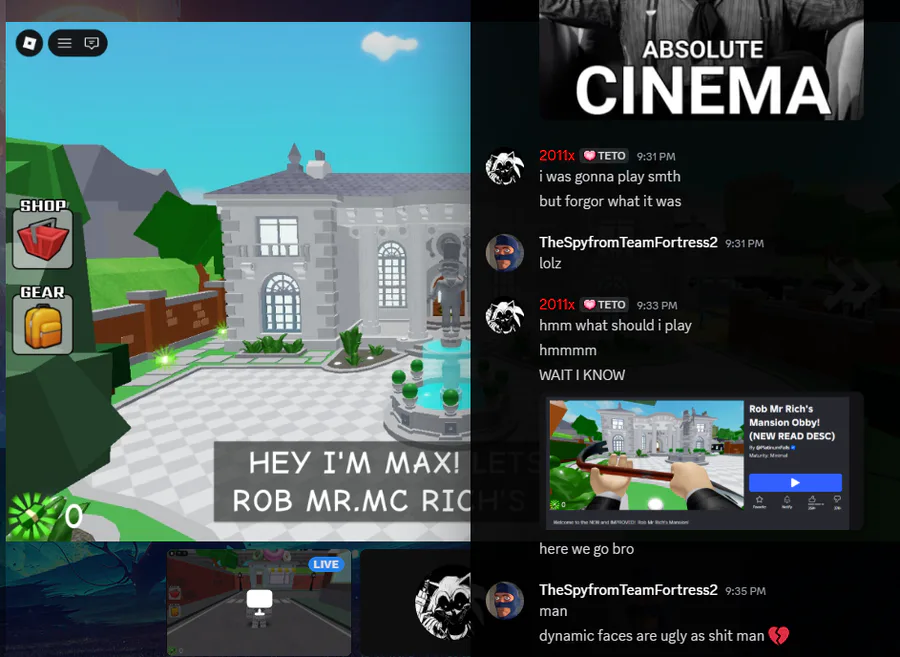
Task: Click the TETO tag on 9:33 PM message
Action: [604, 305]
